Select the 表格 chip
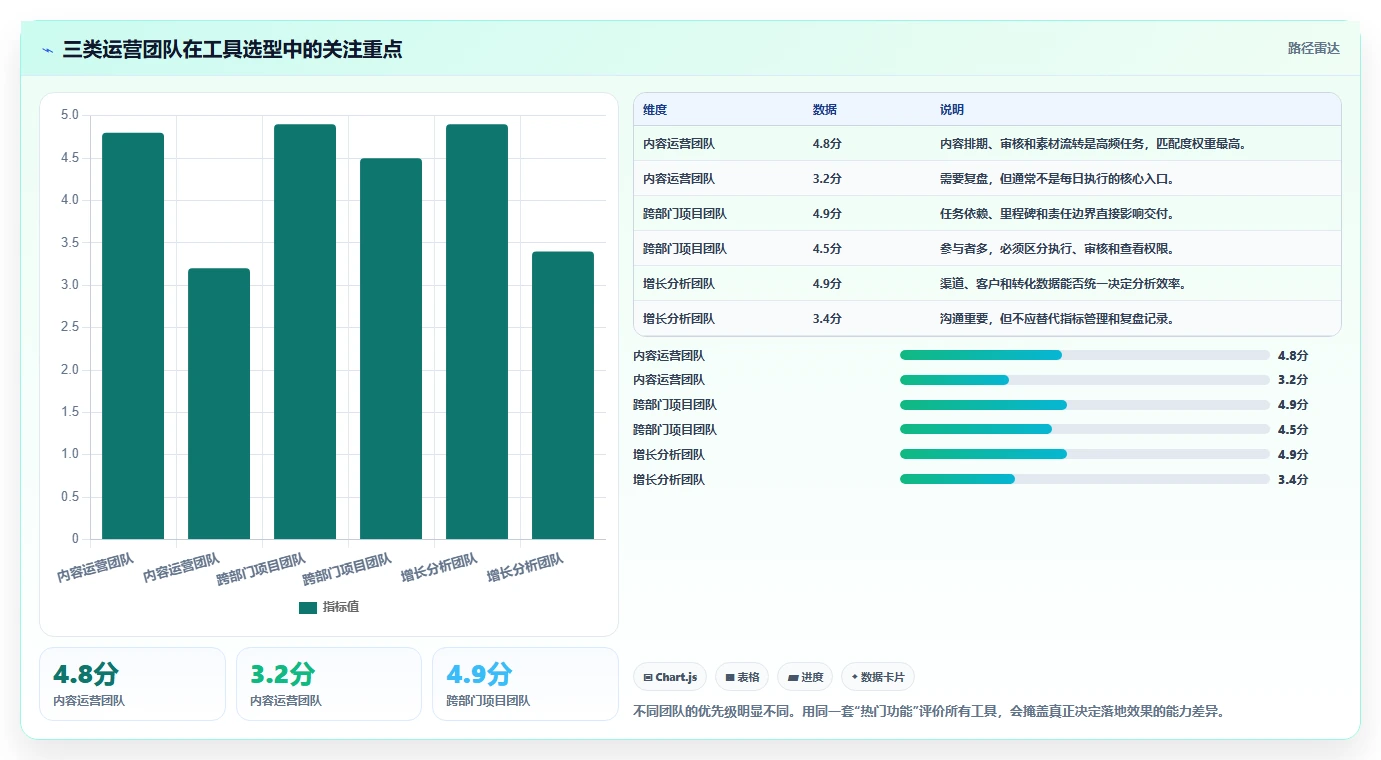1381x760 pixels. (x=742, y=677)
